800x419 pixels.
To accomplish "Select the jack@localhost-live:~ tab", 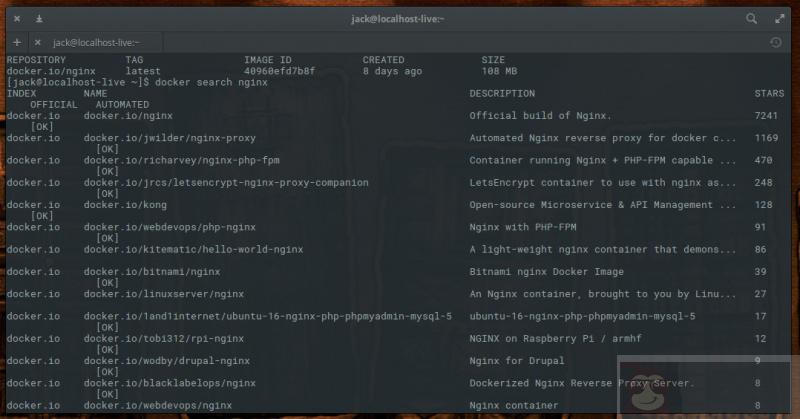I will coord(96,43).
